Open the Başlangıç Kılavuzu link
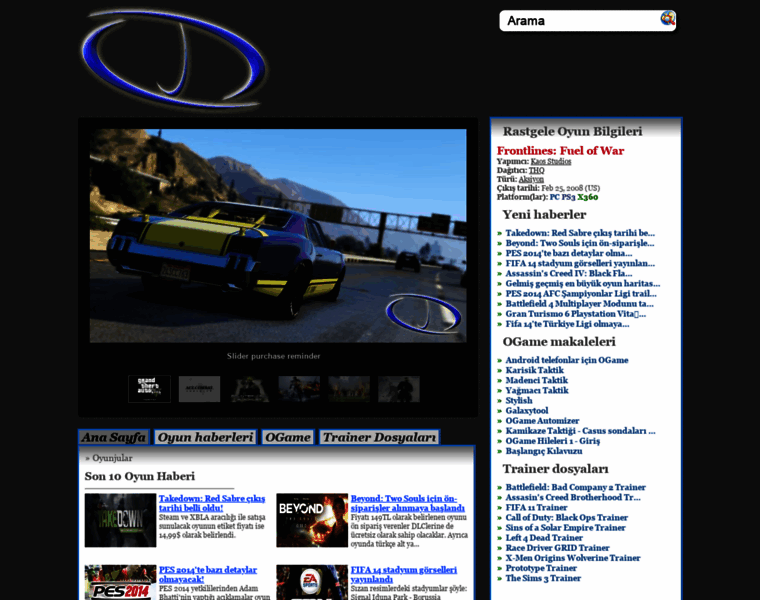Viewport: 760px width, 600px height. click(x=544, y=451)
